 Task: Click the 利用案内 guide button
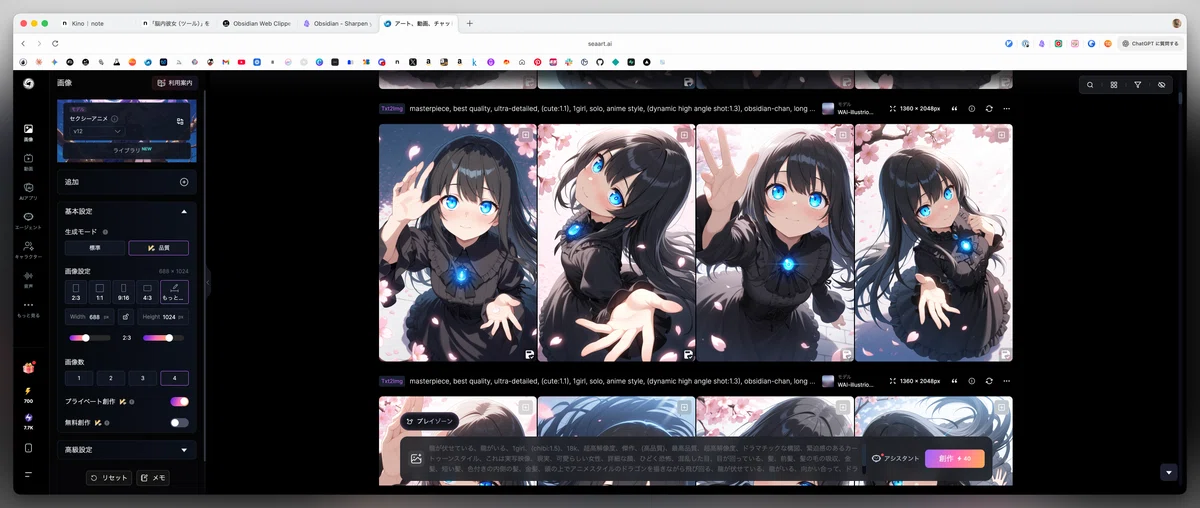tap(174, 83)
